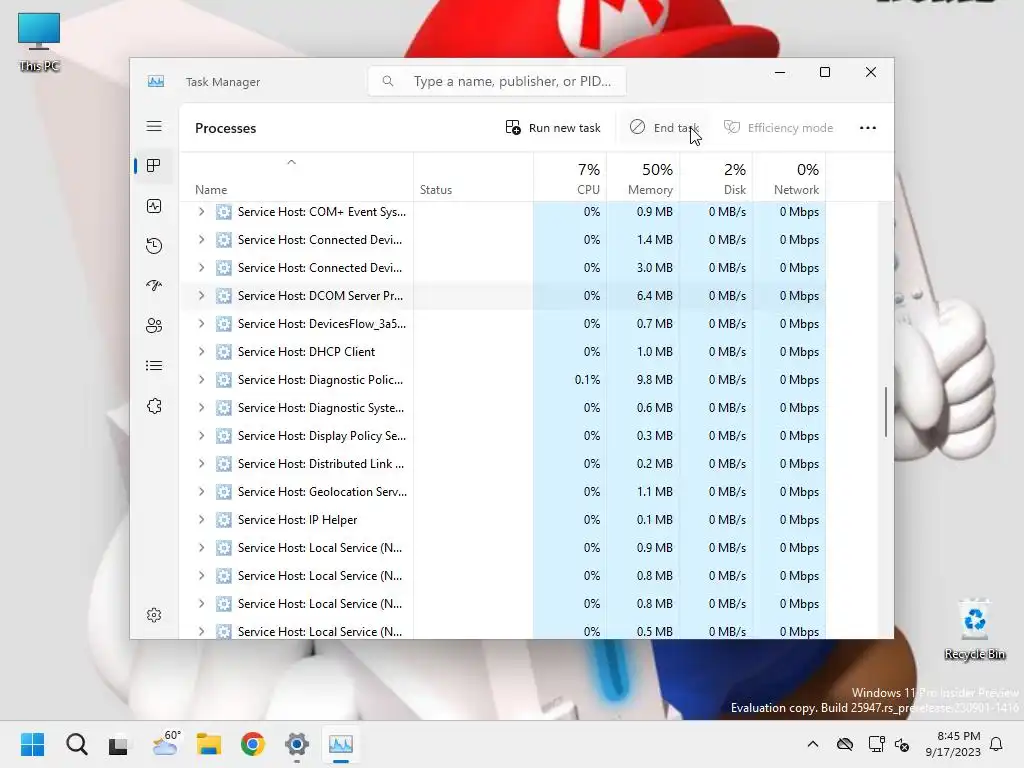Image resolution: width=1024 pixels, height=768 pixels.
Task: Expand Service Host: DCOM Server Pr... row
Action: click(201, 296)
